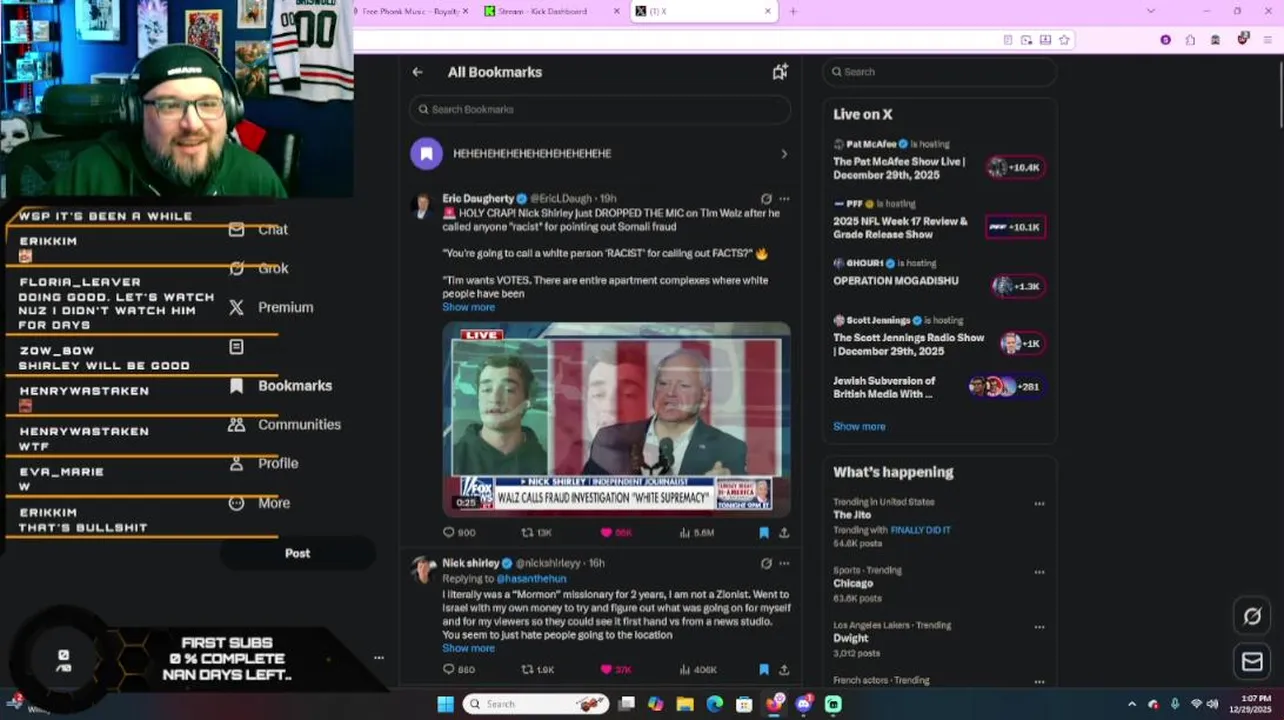
Task: Show more of Eric Daugherty's post
Action: pyautogui.click(x=468, y=307)
